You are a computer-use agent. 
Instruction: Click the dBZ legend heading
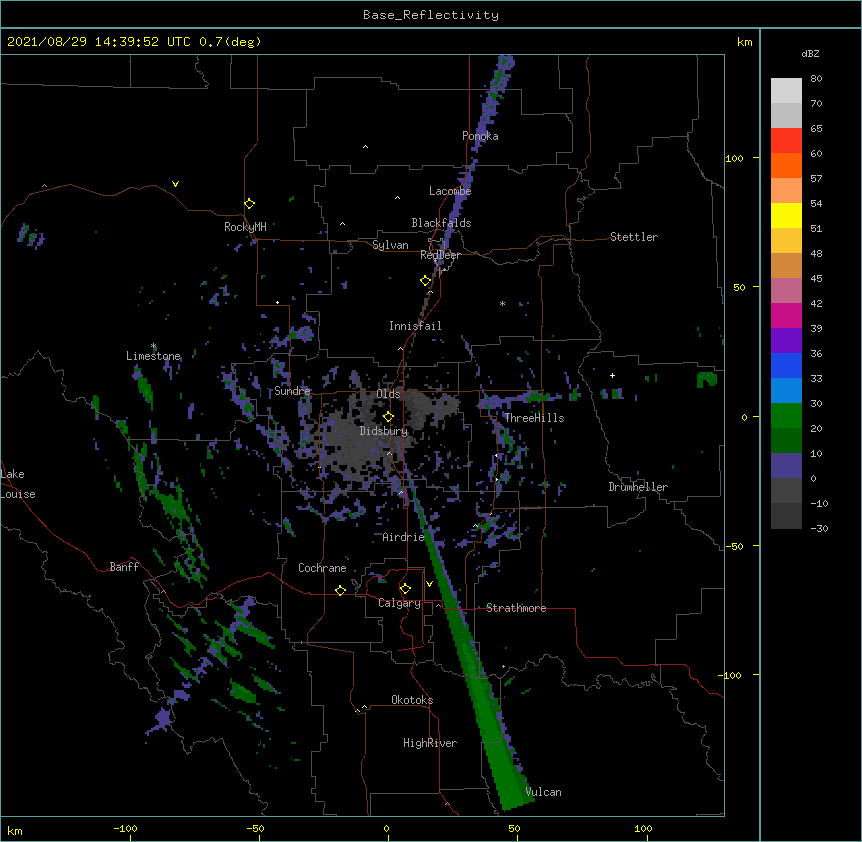[x=810, y=53]
